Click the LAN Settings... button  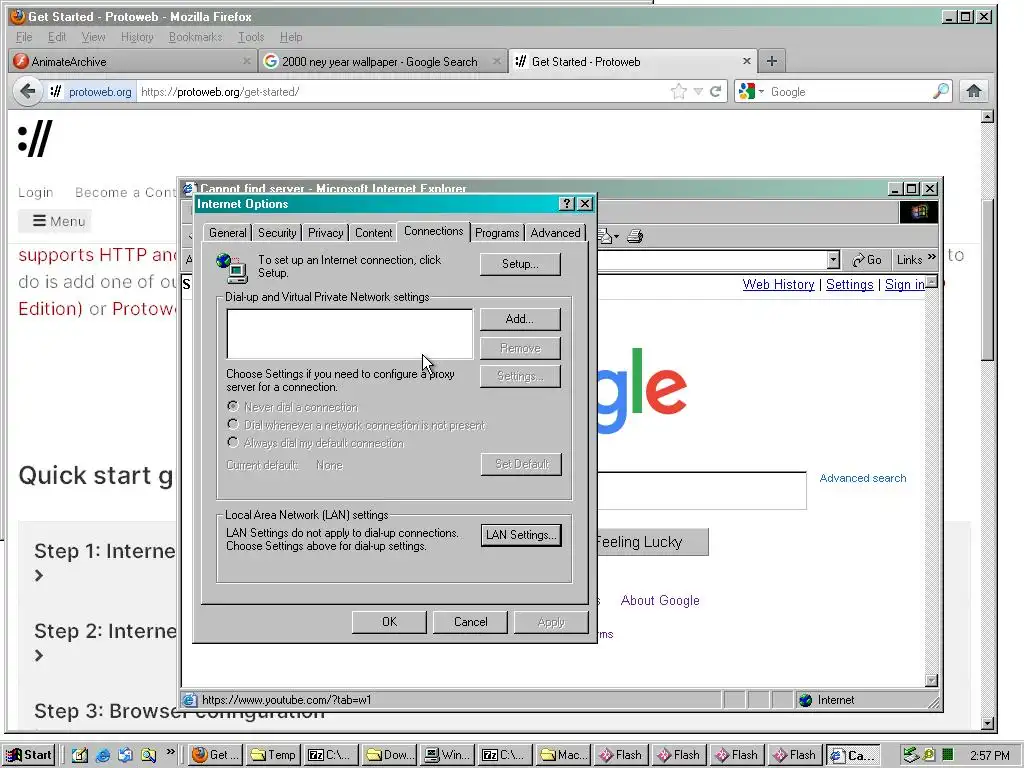520,535
